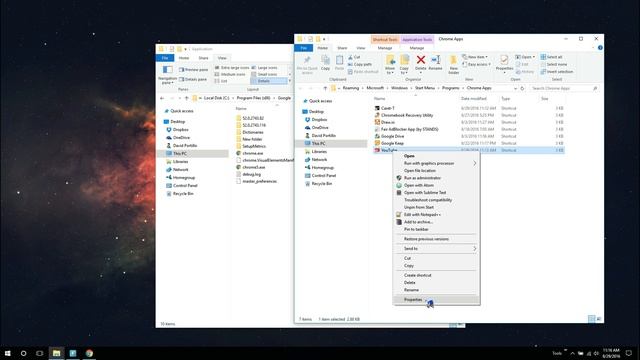This screenshot has height=360, width=640.
Task: Expand the Send to submenu
Action: click(x=475, y=249)
